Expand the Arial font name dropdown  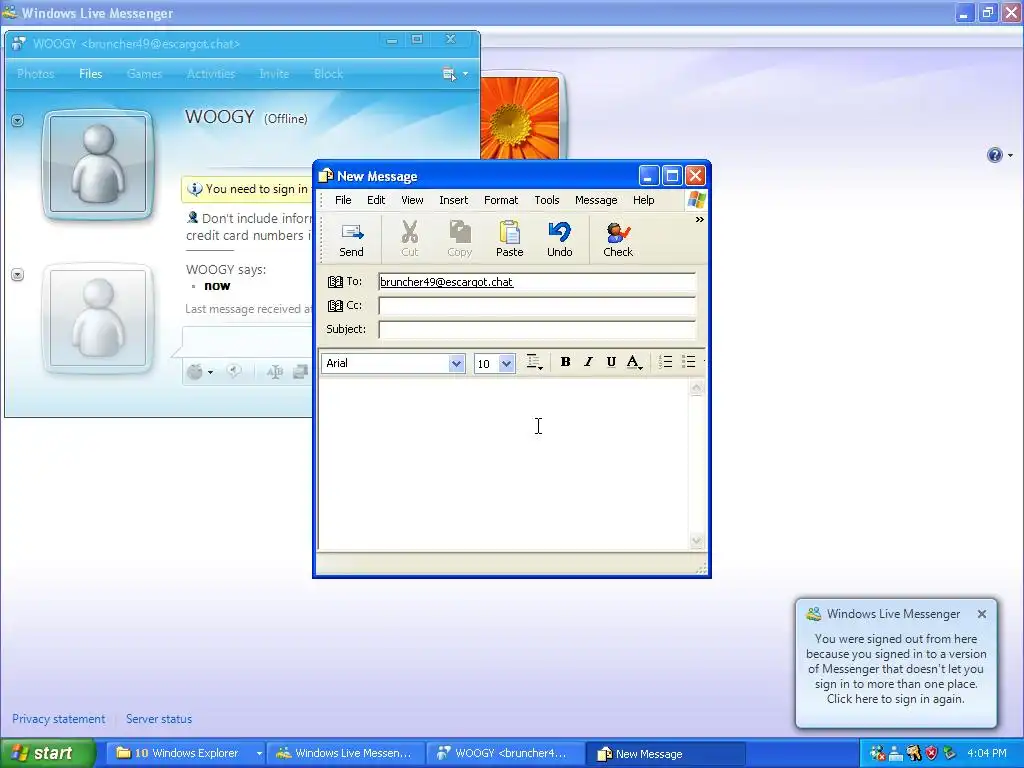[x=456, y=364]
